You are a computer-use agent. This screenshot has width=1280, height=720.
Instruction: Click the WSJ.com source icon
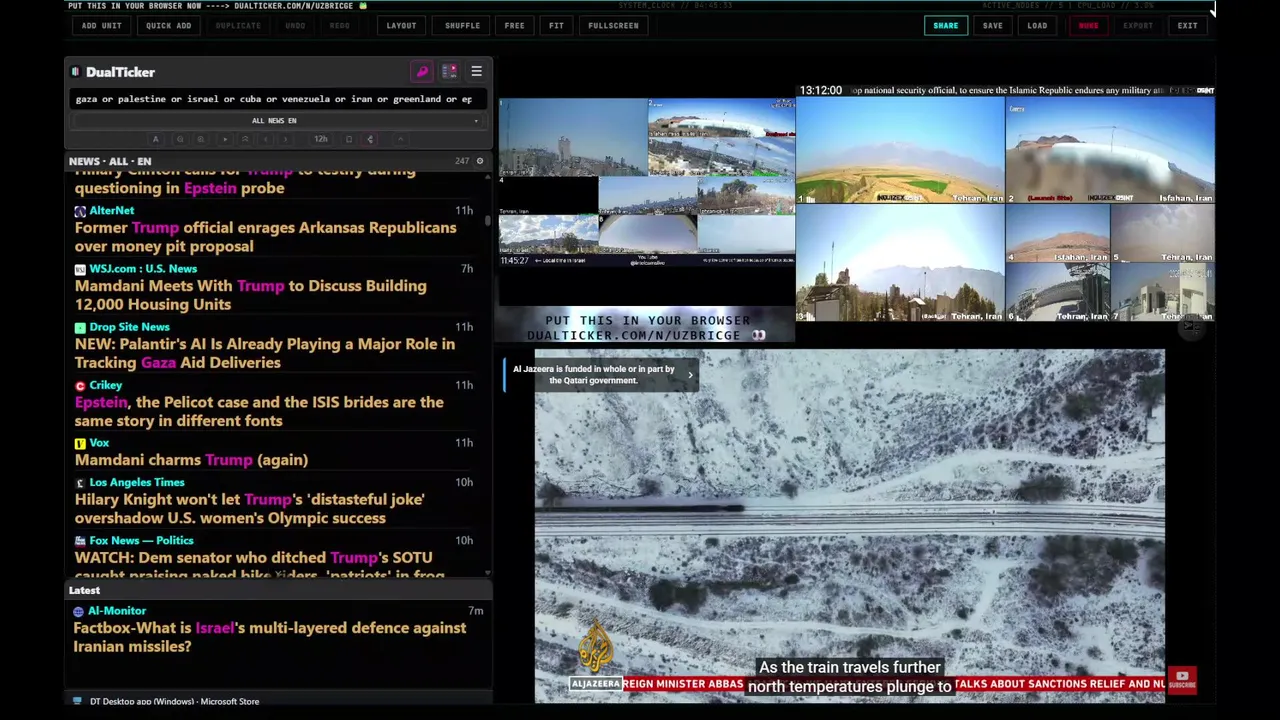(x=80, y=269)
